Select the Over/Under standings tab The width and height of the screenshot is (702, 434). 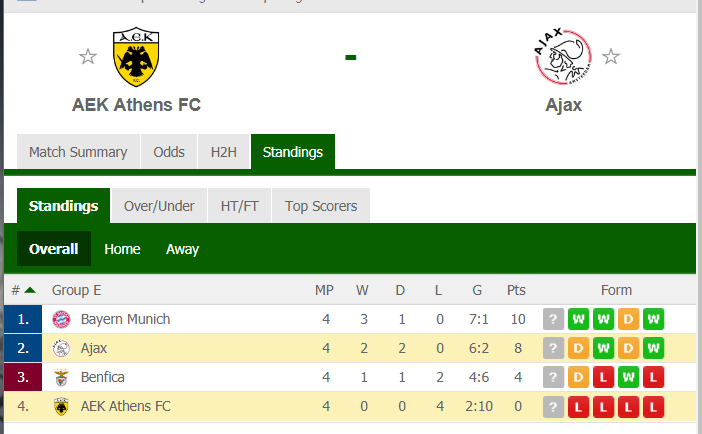159,206
